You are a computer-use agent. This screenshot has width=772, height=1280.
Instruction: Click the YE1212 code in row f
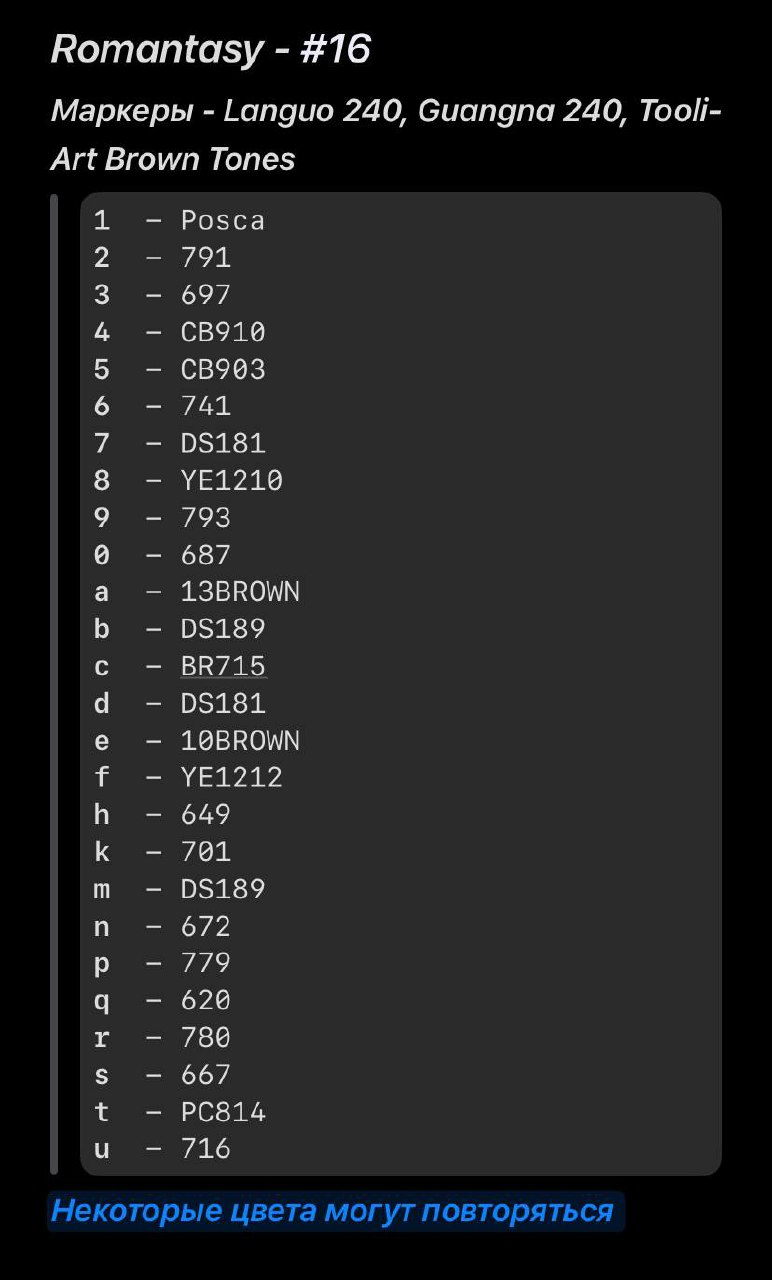pyautogui.click(x=232, y=778)
